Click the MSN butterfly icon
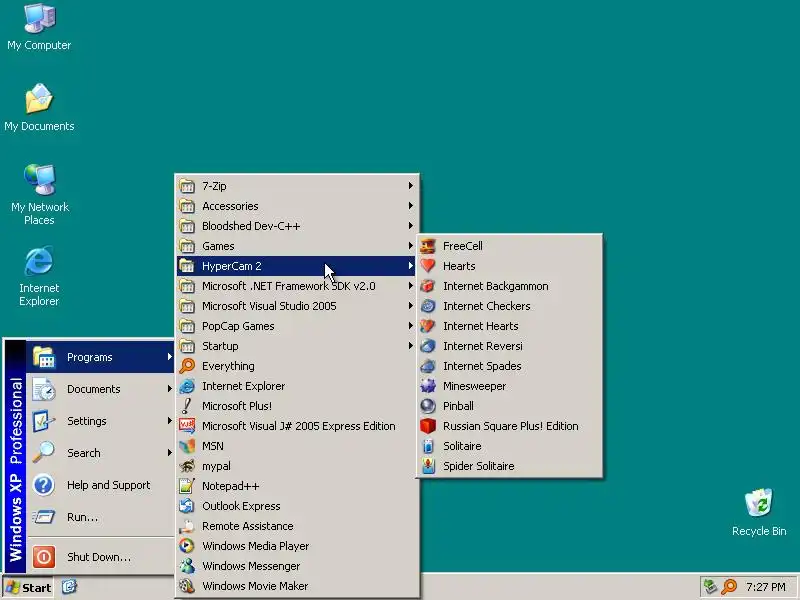Viewport: 800px width, 600px height. pyautogui.click(x=187, y=446)
